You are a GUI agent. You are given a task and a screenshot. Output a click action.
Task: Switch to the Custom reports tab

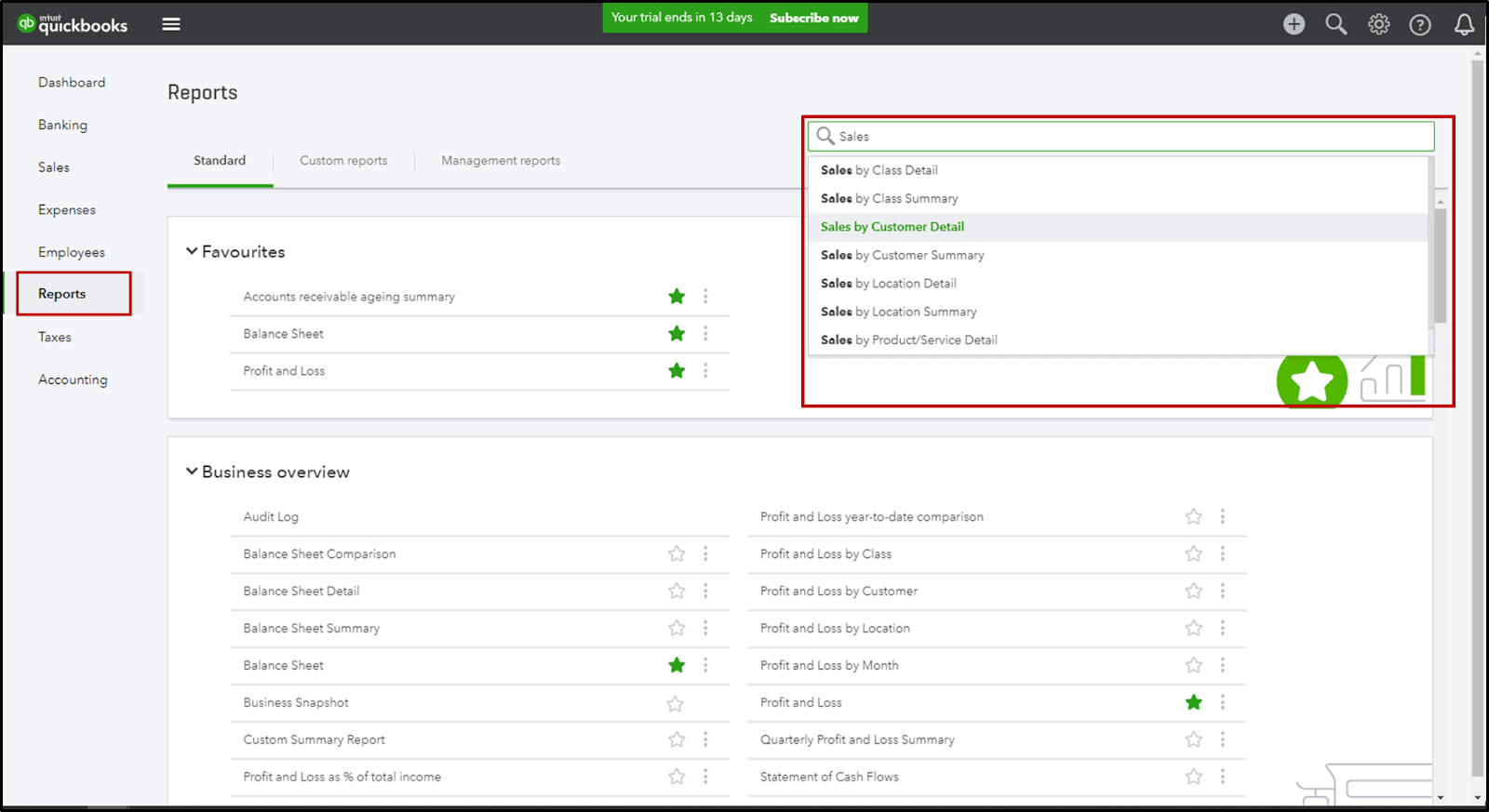click(x=343, y=161)
